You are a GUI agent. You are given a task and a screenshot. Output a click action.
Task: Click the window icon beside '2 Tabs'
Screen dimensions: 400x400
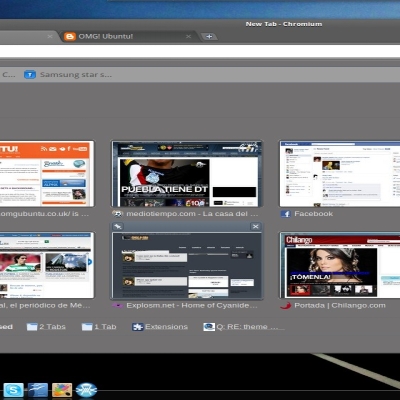32,327
